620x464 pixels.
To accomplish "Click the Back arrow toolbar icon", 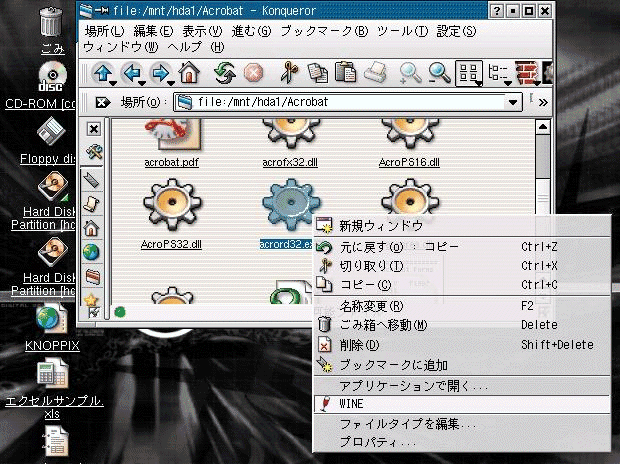I will coord(132,73).
